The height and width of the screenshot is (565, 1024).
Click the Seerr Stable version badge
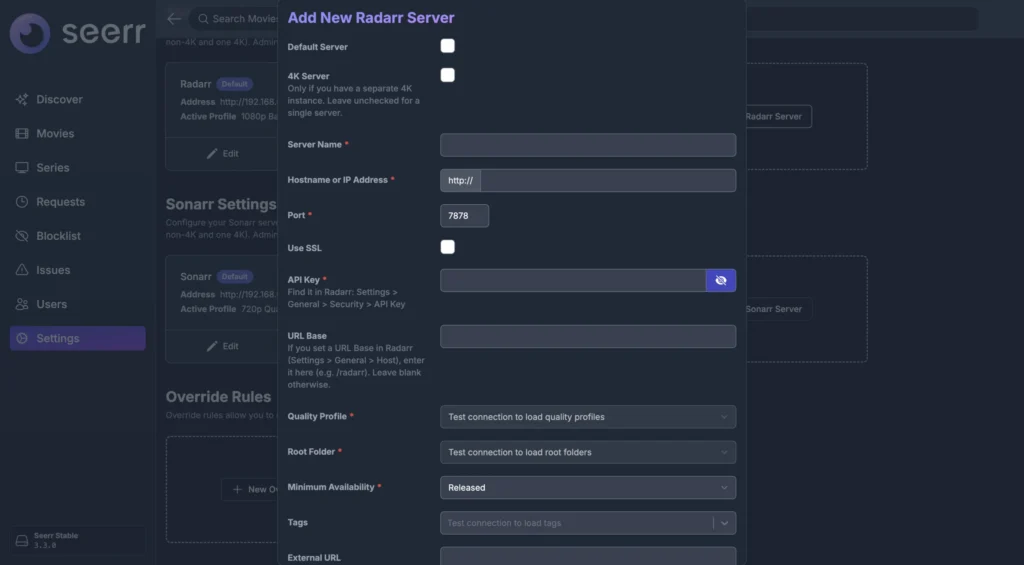tap(78, 540)
